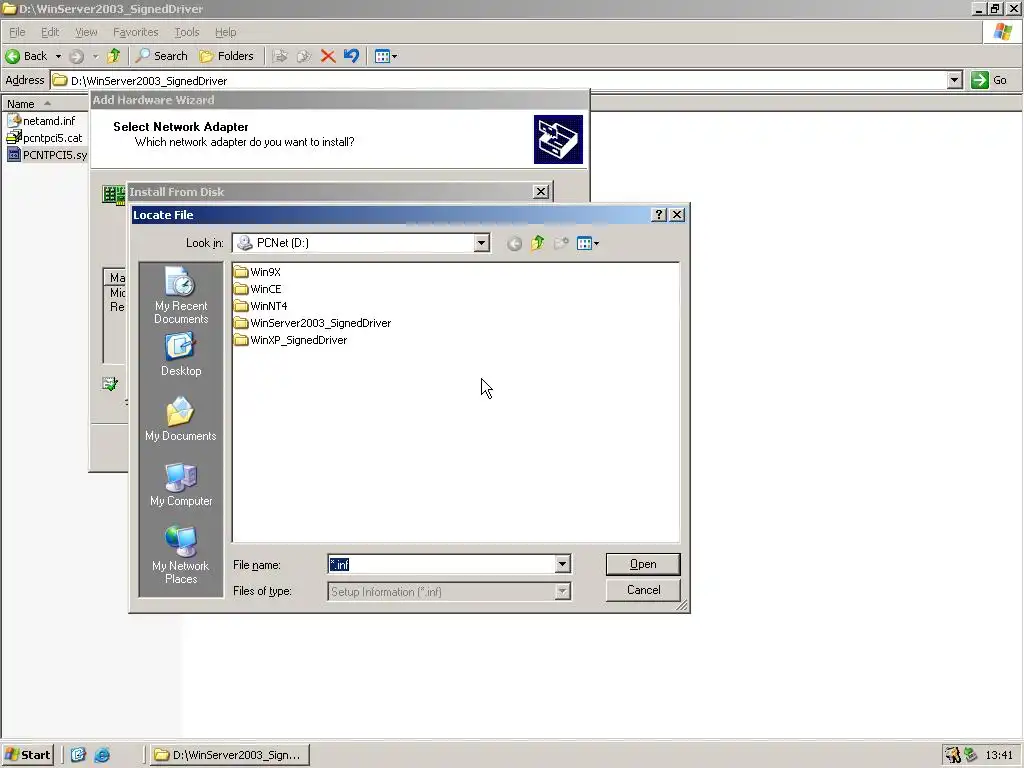
Task: Open the File menu
Action: (17, 32)
